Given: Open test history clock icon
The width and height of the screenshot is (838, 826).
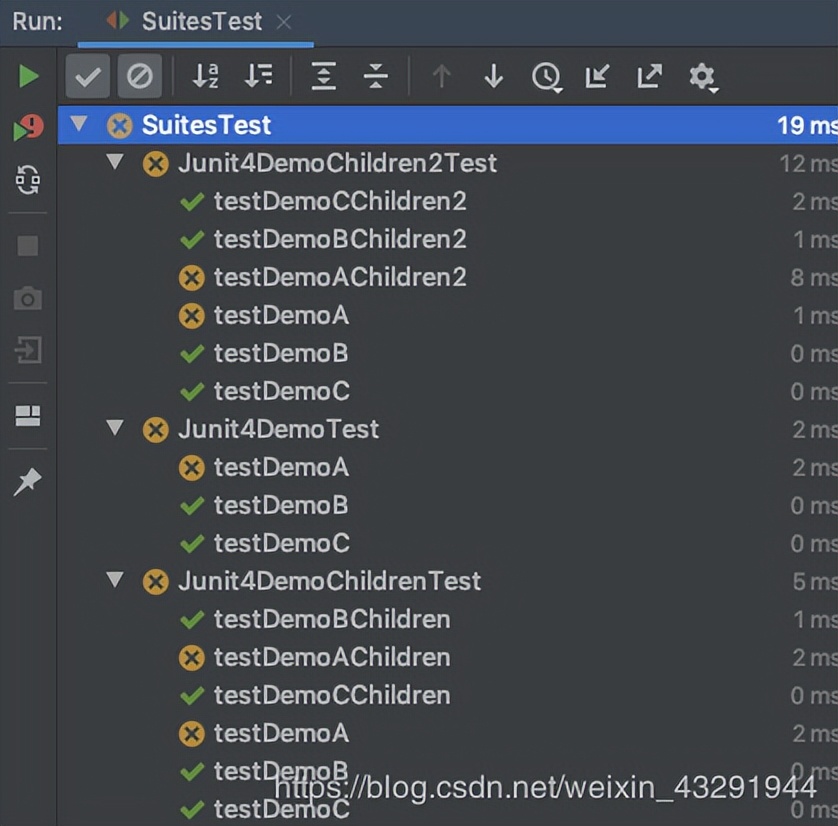Looking at the screenshot, I should point(546,77).
